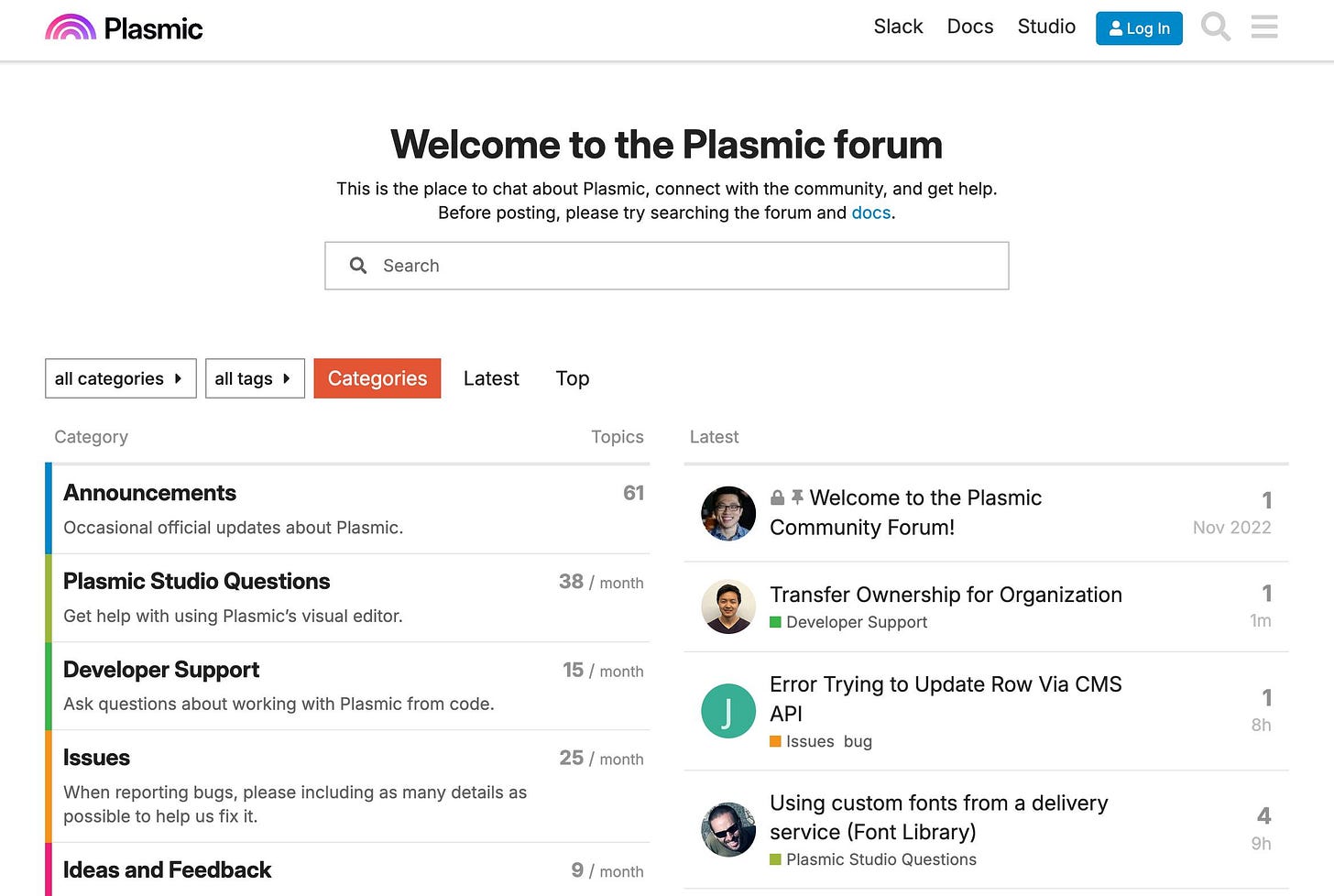Open the Plasmic Studio Questions category
This screenshot has width=1334, height=896.
coord(197,582)
